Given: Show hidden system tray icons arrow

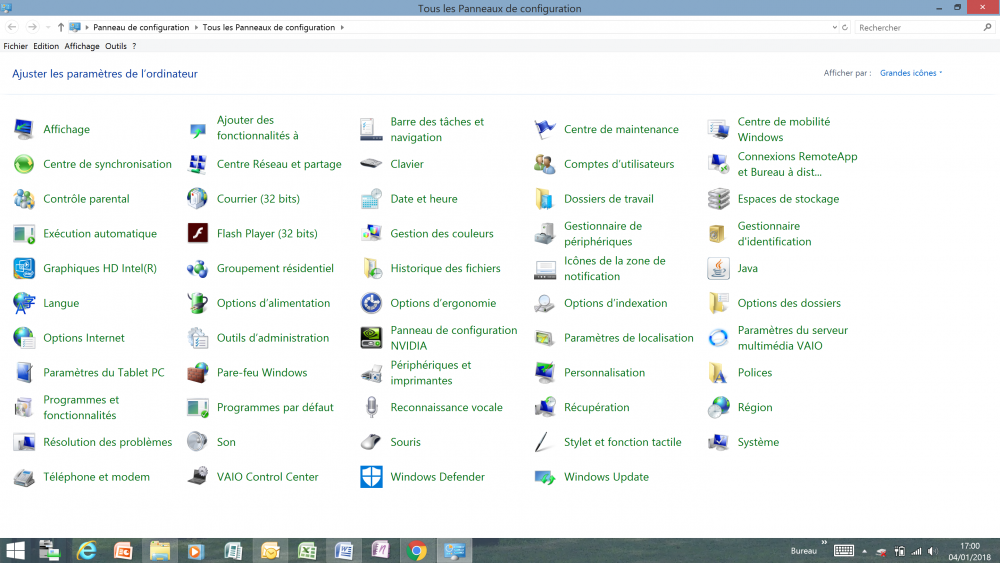Looking at the screenshot, I should pyautogui.click(x=864, y=551).
